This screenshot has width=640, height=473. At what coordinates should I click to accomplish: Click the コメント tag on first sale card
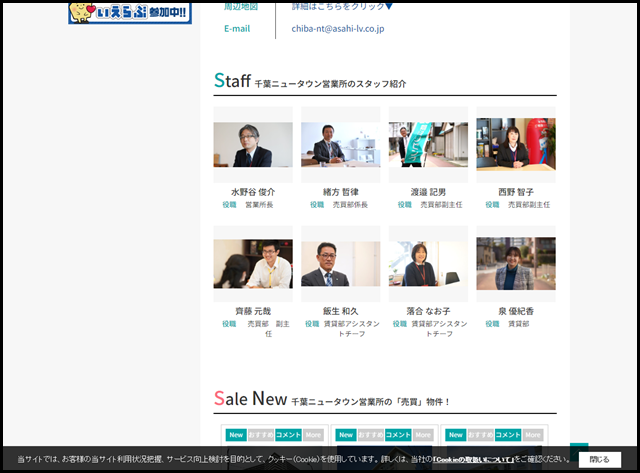tap(288, 435)
